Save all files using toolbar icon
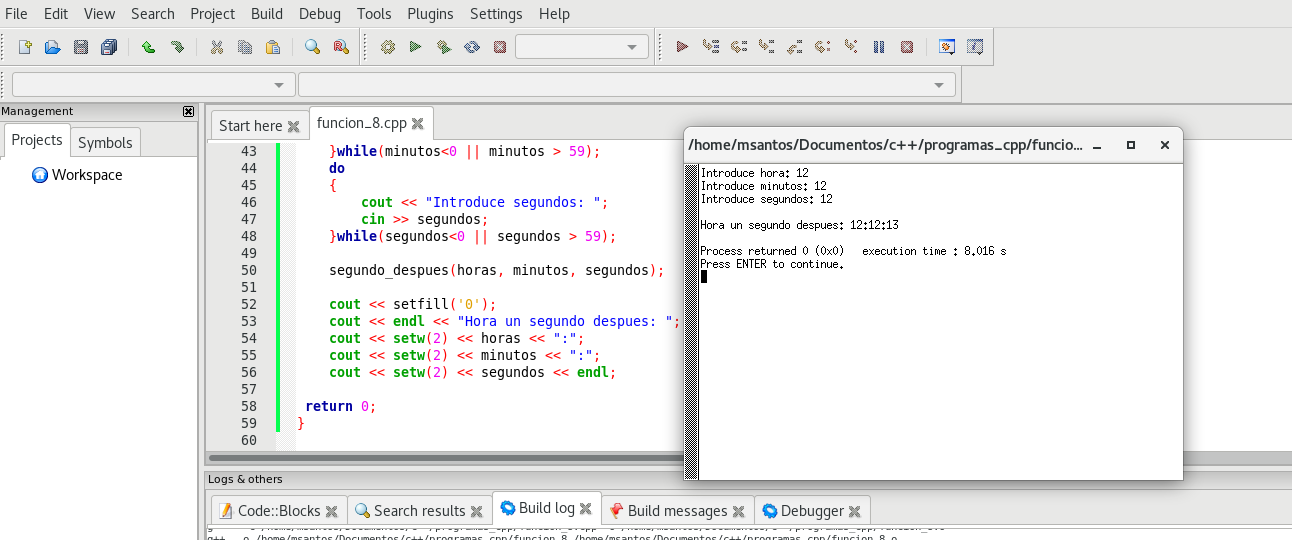This screenshot has height=540, width=1292. (x=109, y=47)
